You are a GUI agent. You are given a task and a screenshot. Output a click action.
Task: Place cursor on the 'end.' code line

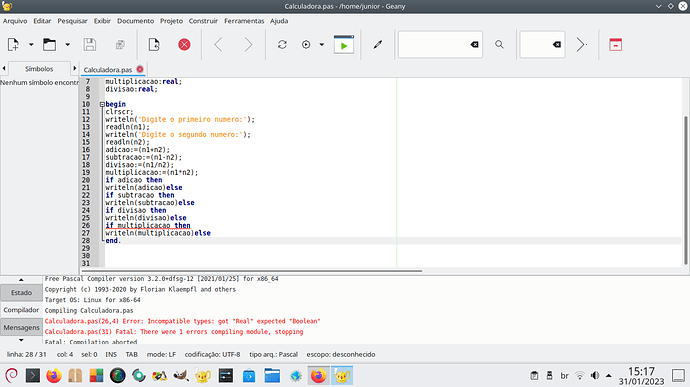(x=113, y=240)
